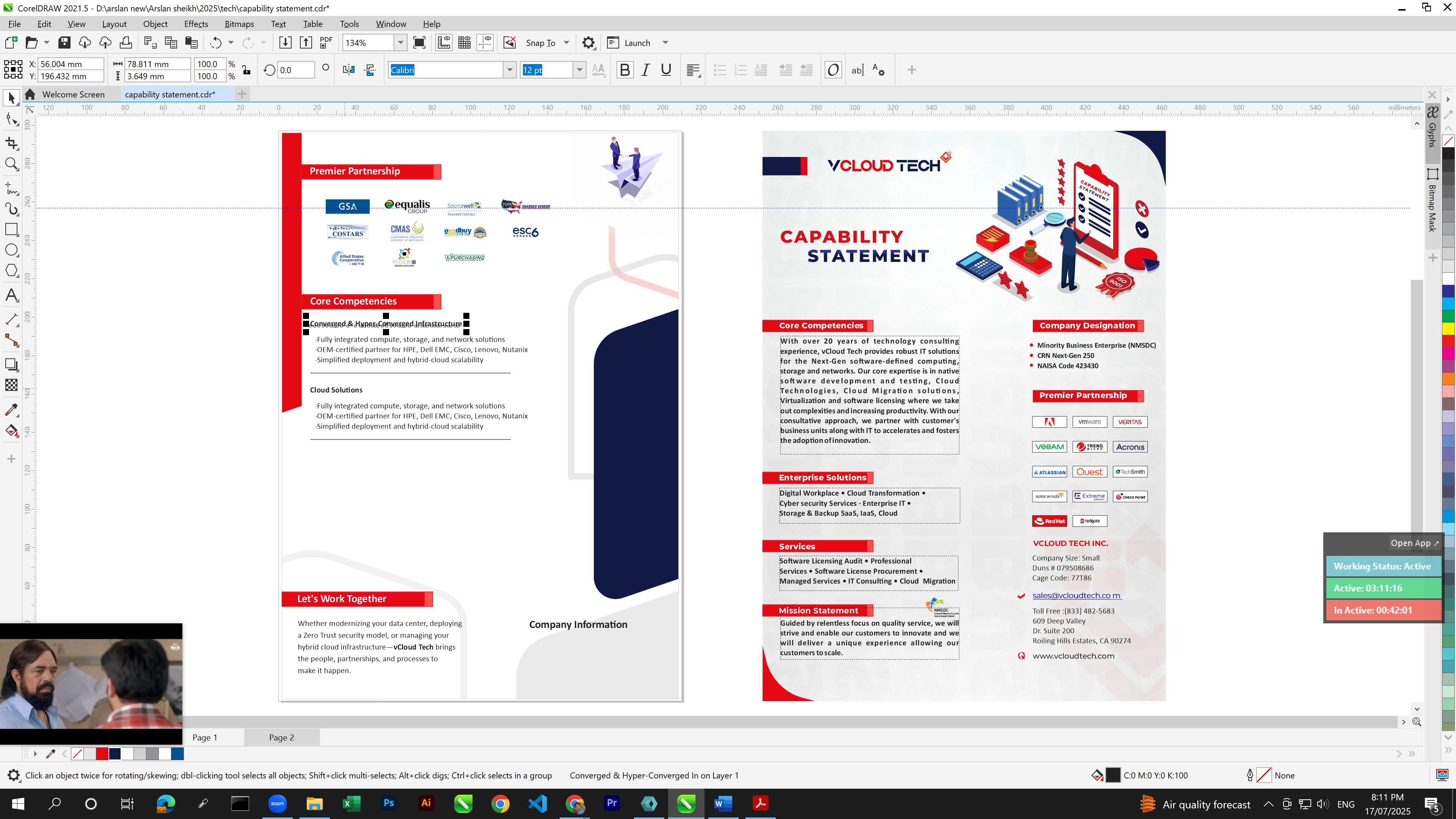Image resolution: width=1456 pixels, height=819 pixels.
Task: Open the Glyphs docker tab
Action: tap(1432, 127)
